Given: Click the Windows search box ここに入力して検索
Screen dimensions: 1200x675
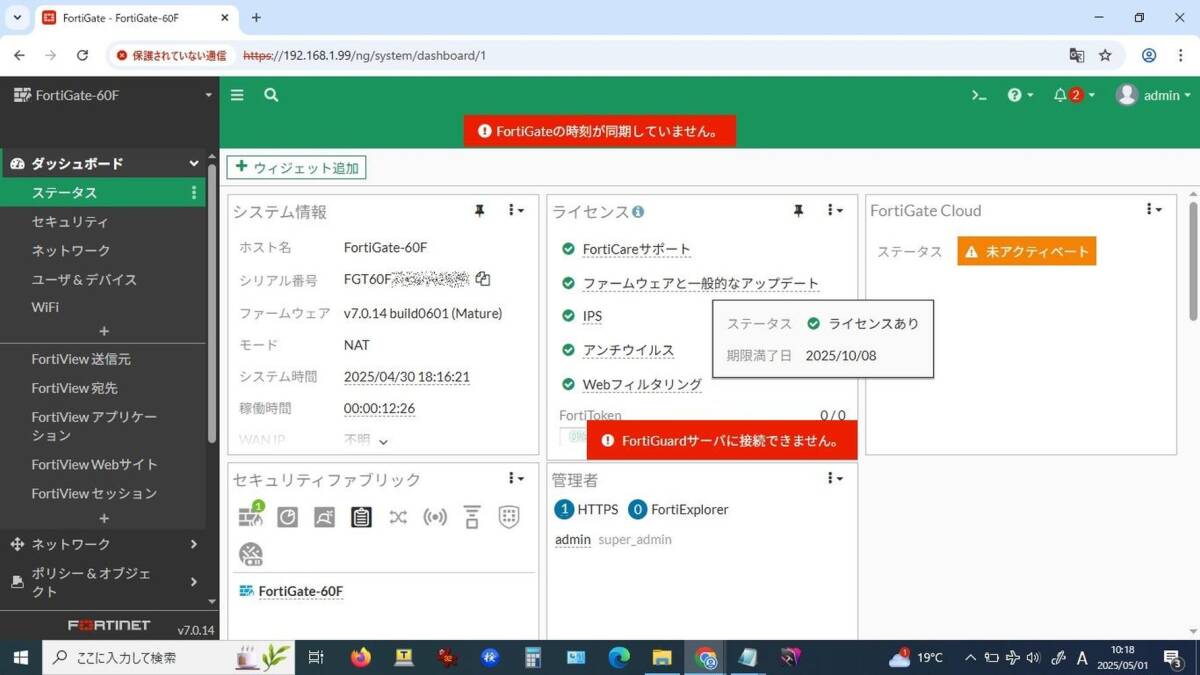Looking at the screenshot, I should point(170,657).
